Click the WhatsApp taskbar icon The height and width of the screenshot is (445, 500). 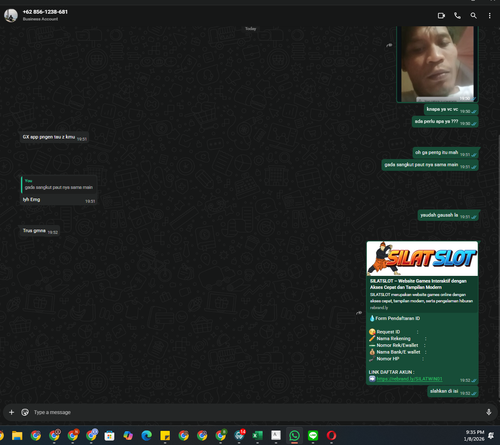click(x=294, y=435)
